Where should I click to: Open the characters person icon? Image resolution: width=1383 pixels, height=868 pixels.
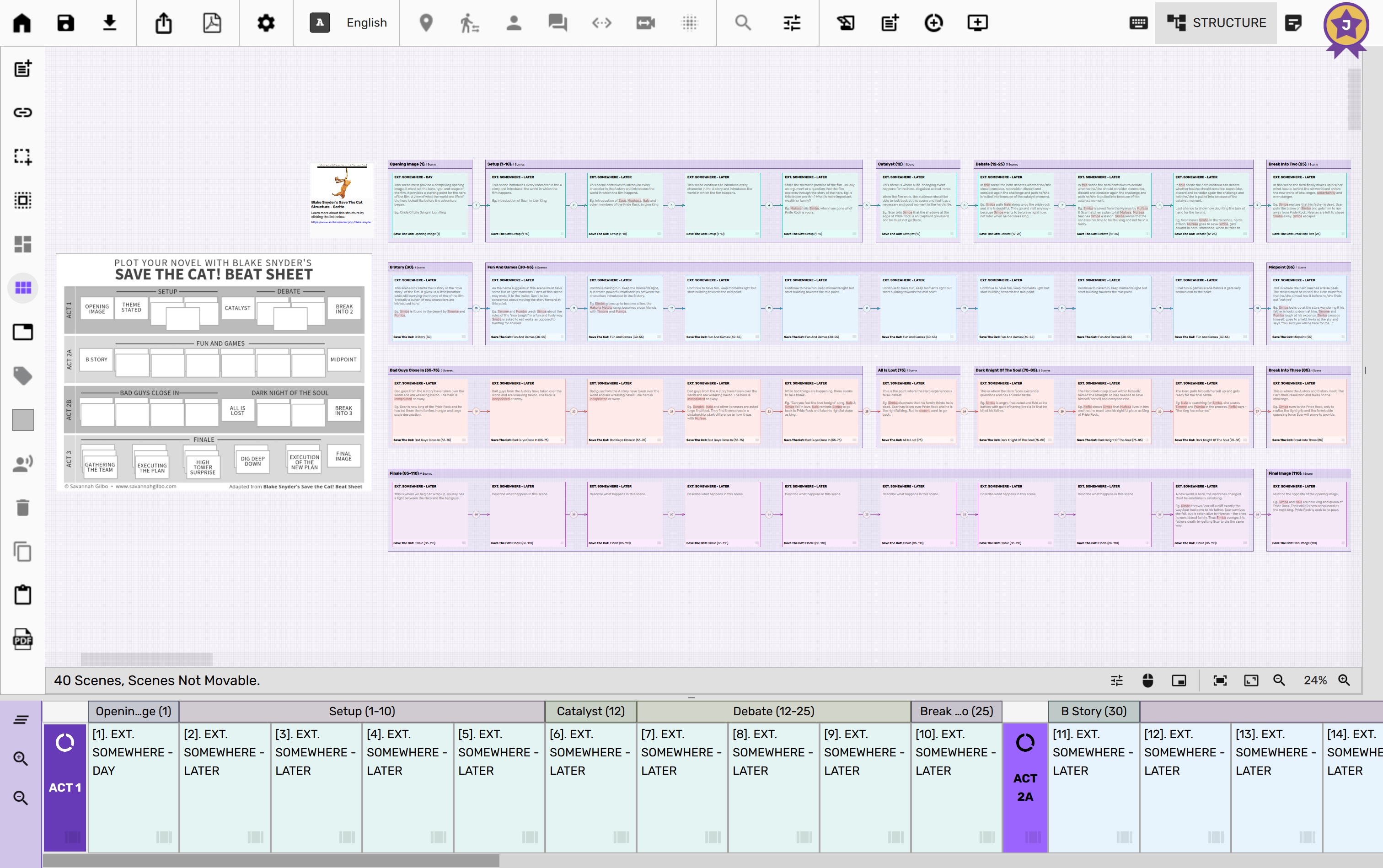(x=514, y=23)
